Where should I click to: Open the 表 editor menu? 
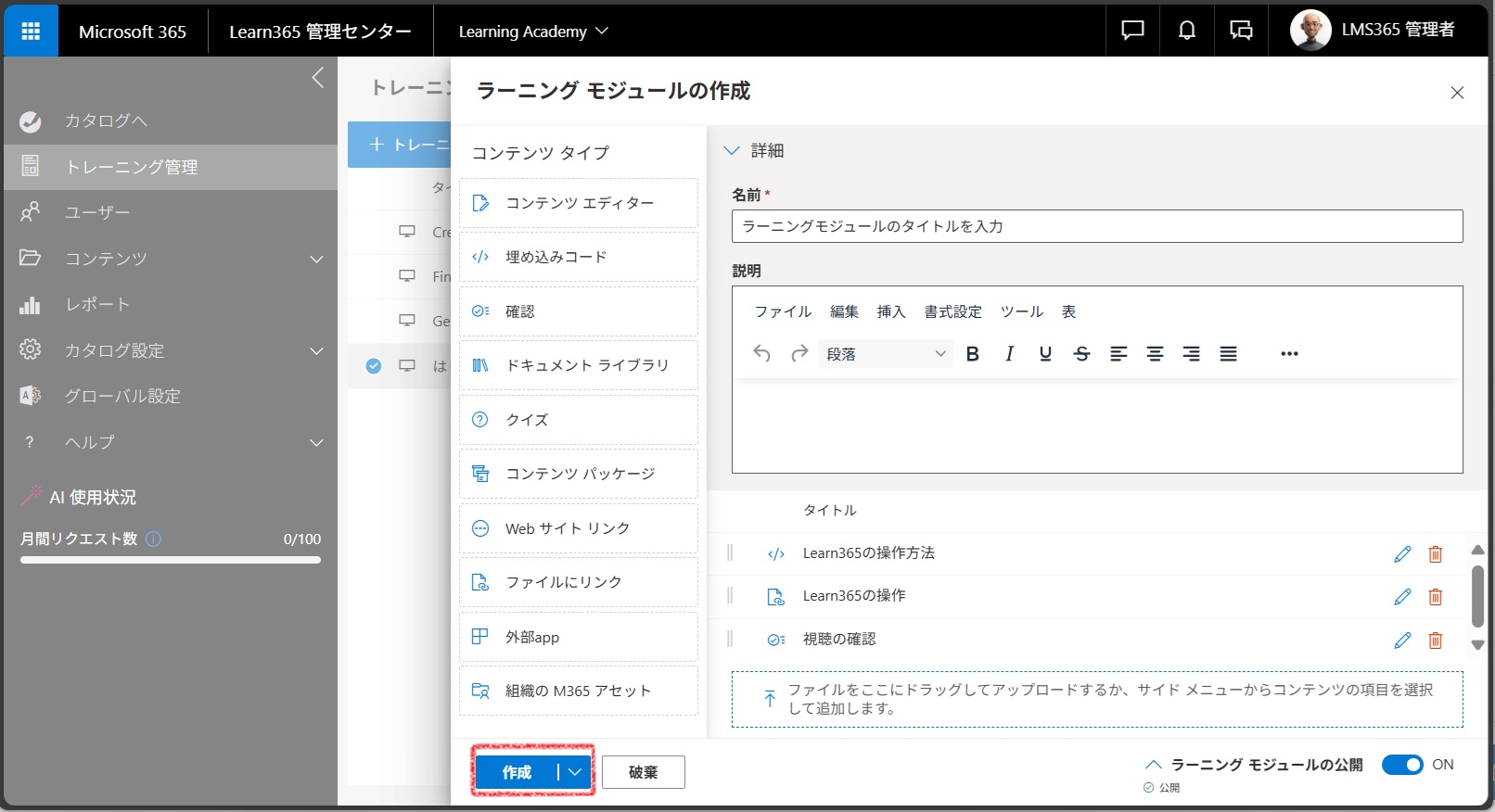[x=1068, y=311]
